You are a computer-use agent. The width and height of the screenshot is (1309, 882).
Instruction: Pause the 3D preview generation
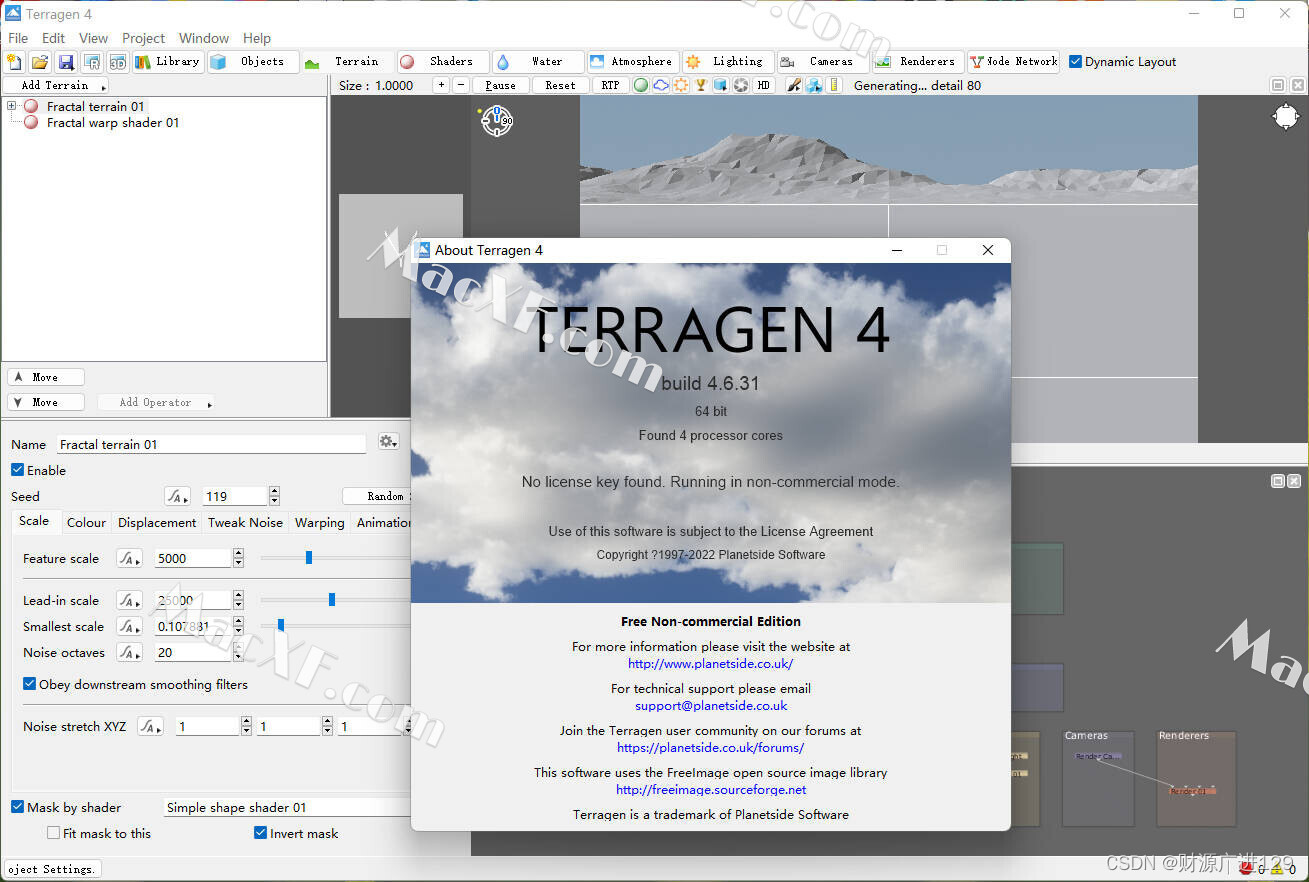coord(501,85)
